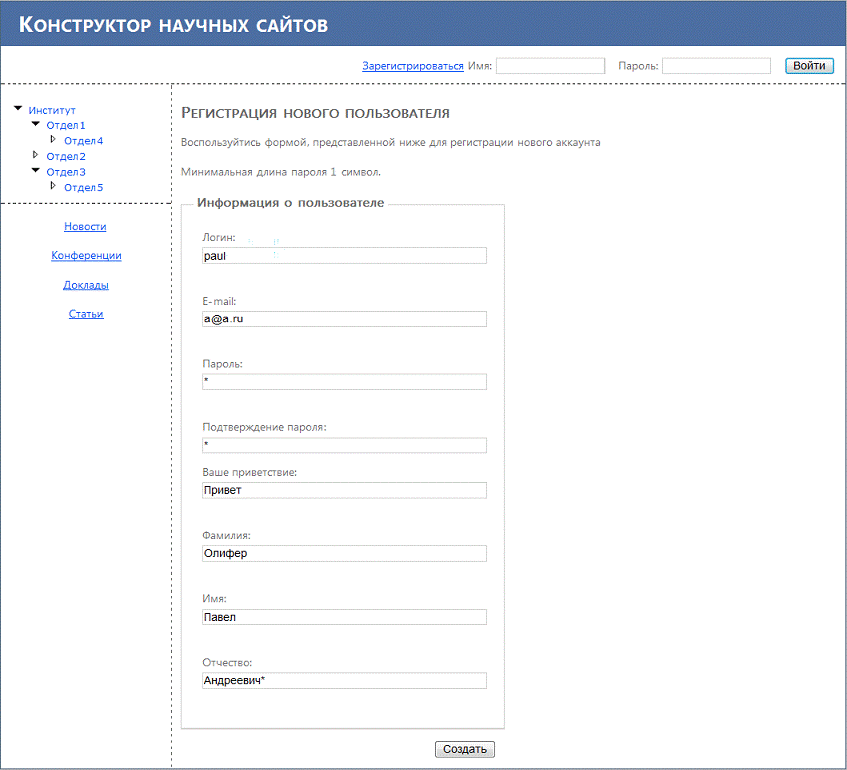The image size is (847, 770).
Task: Click the Фамилия field with Олифер
Action: point(344,554)
